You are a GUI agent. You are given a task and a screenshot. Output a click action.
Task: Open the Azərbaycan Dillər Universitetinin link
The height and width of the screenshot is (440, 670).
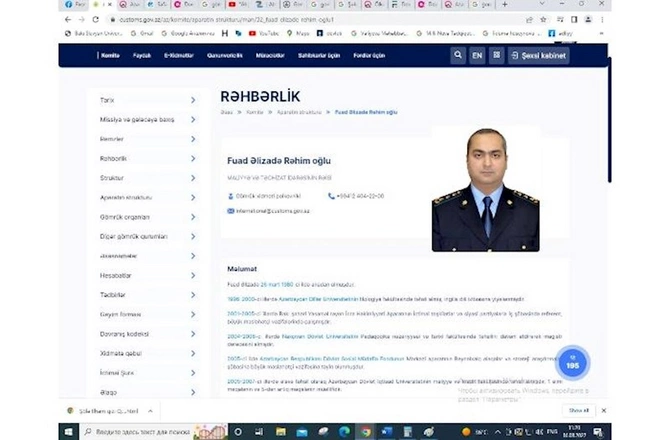(x=318, y=299)
